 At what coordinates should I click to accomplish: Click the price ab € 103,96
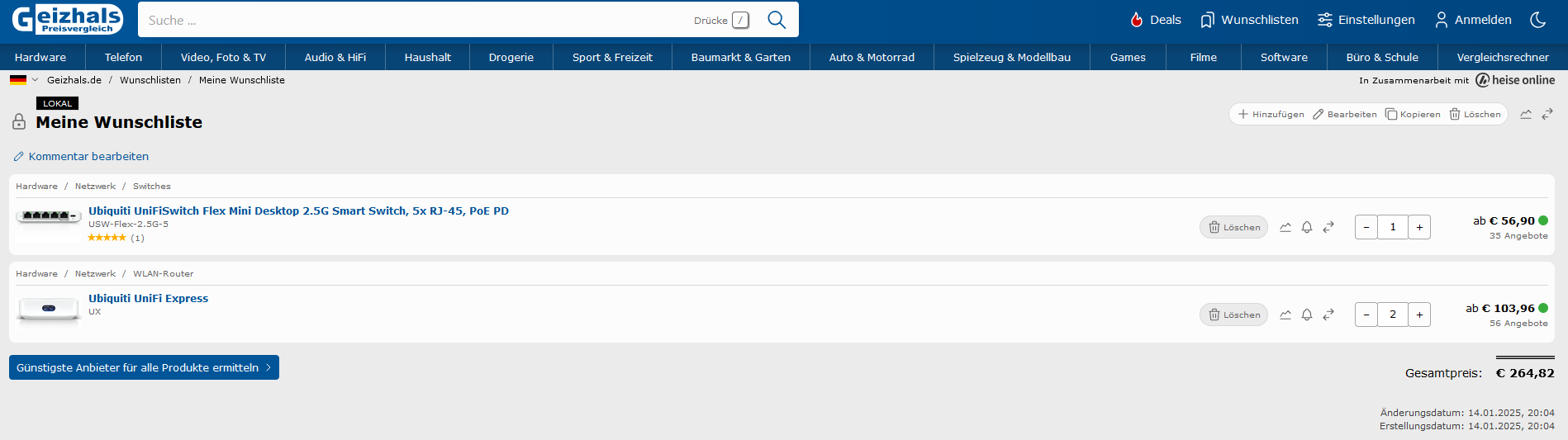pyautogui.click(x=1500, y=309)
